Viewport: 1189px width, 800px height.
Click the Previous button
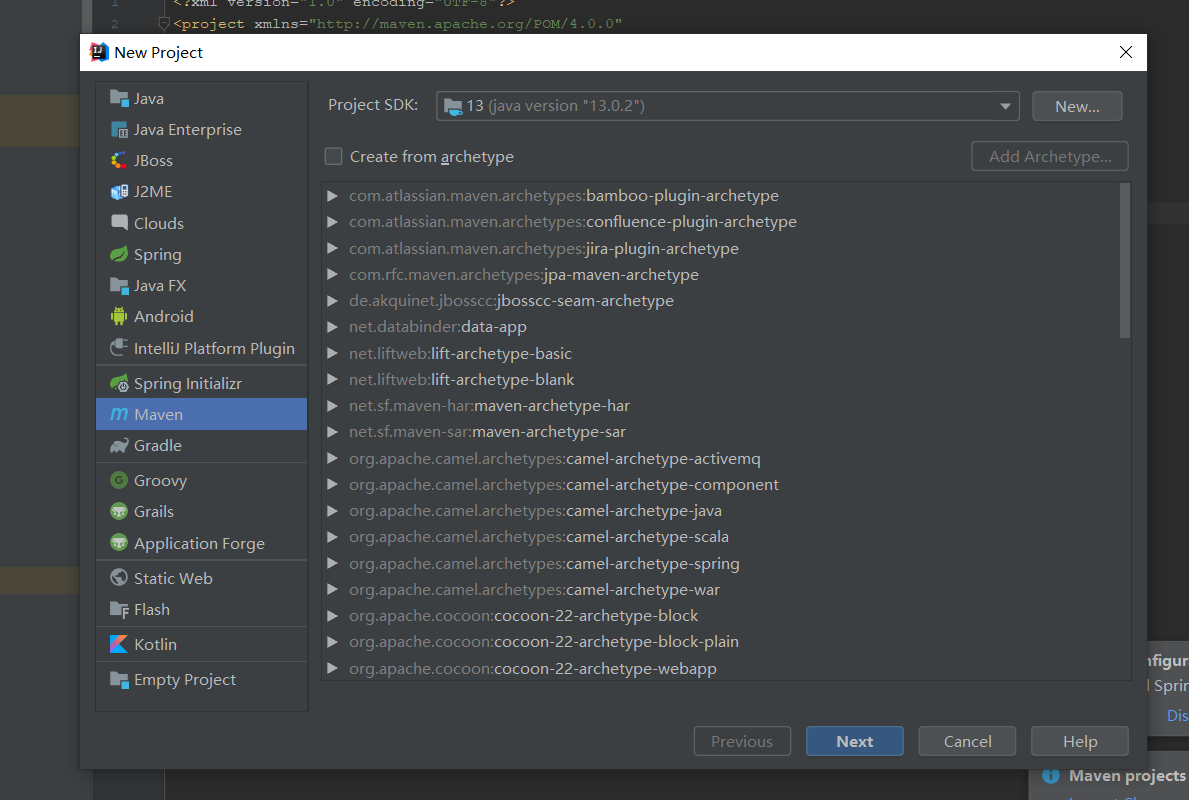click(x=742, y=742)
